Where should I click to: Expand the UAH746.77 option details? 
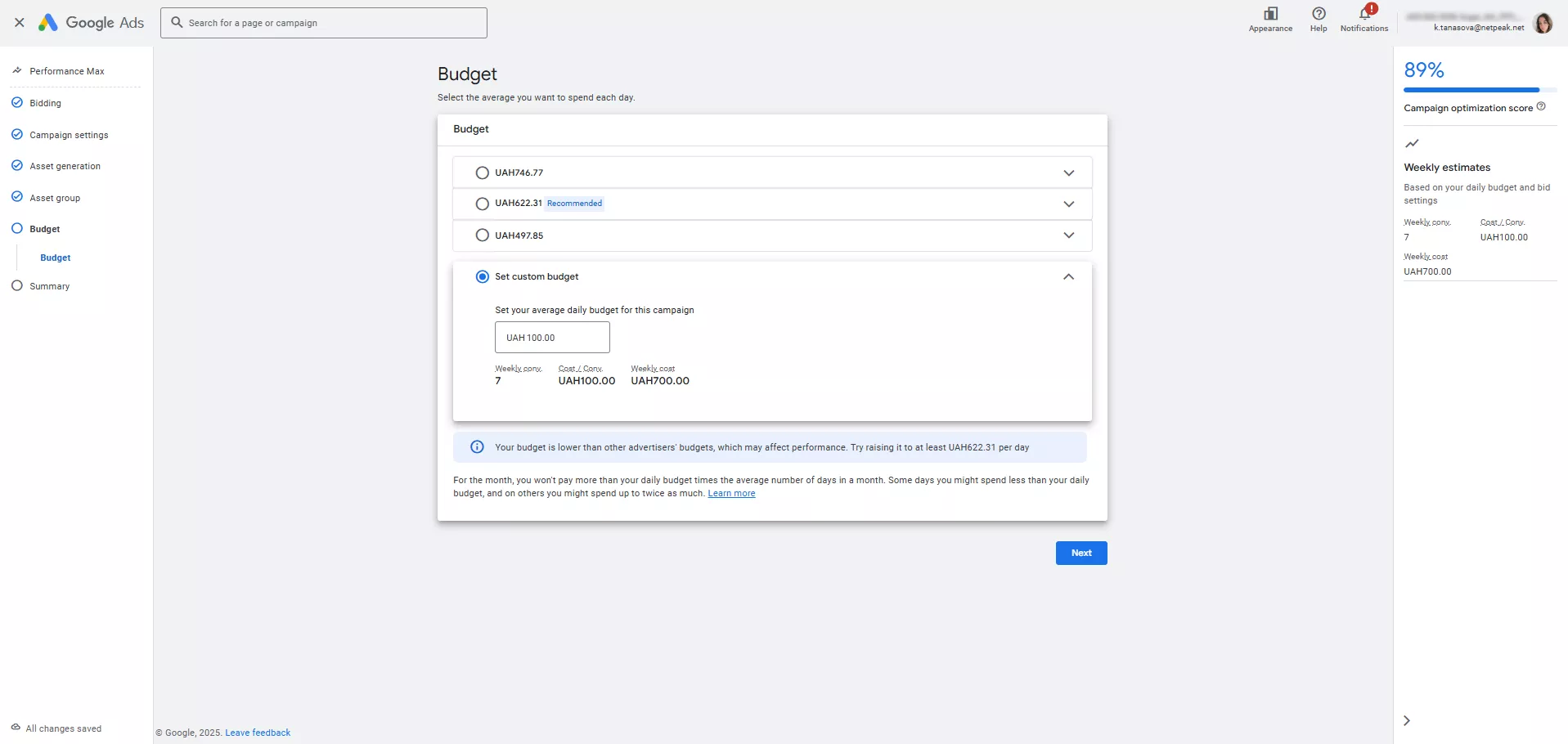pos(1068,173)
